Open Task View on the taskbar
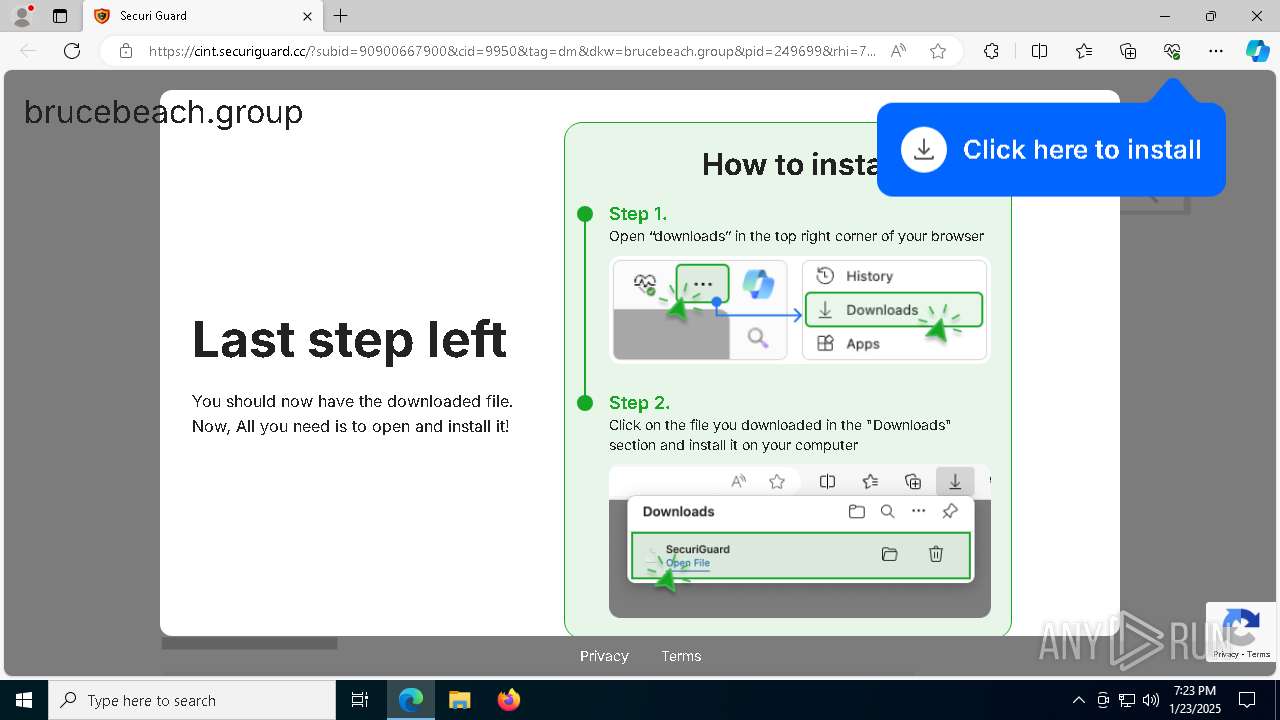 tap(360, 700)
